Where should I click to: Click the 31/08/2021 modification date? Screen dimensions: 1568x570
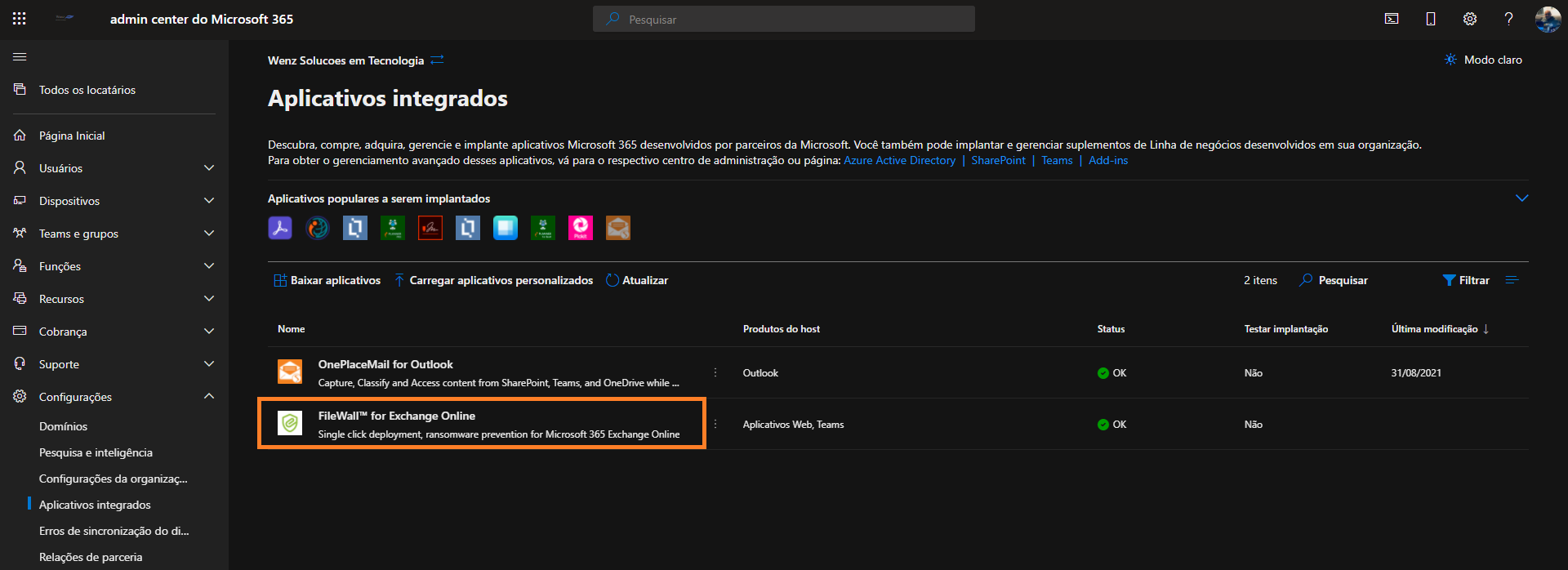tap(1416, 373)
